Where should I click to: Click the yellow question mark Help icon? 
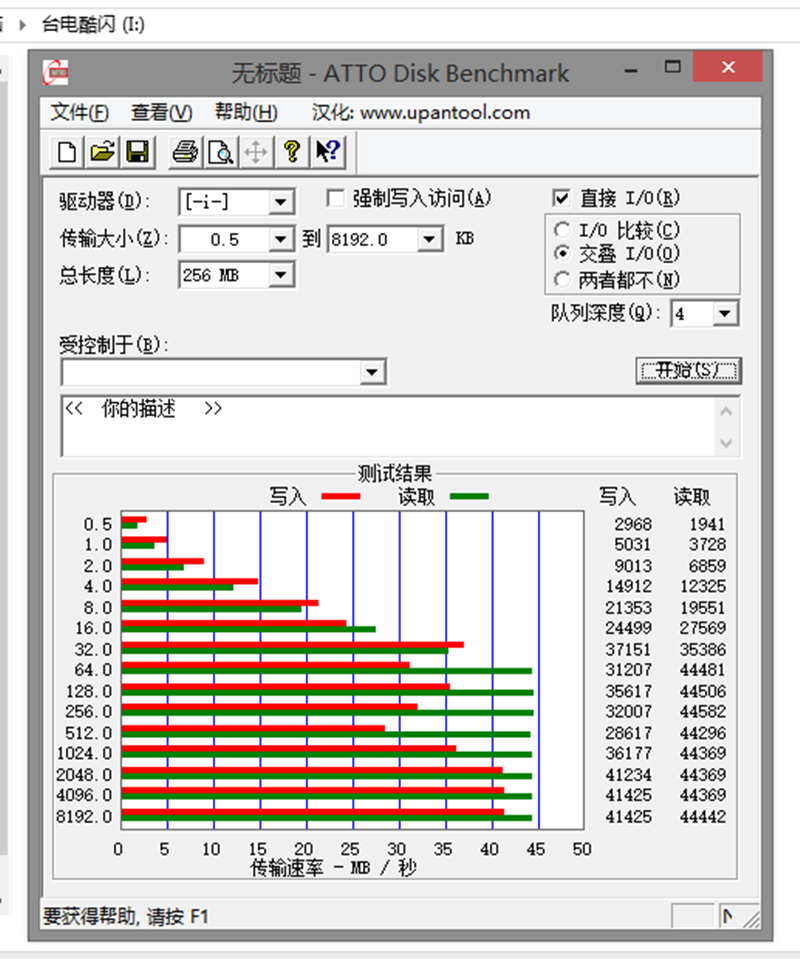pyautogui.click(x=292, y=152)
